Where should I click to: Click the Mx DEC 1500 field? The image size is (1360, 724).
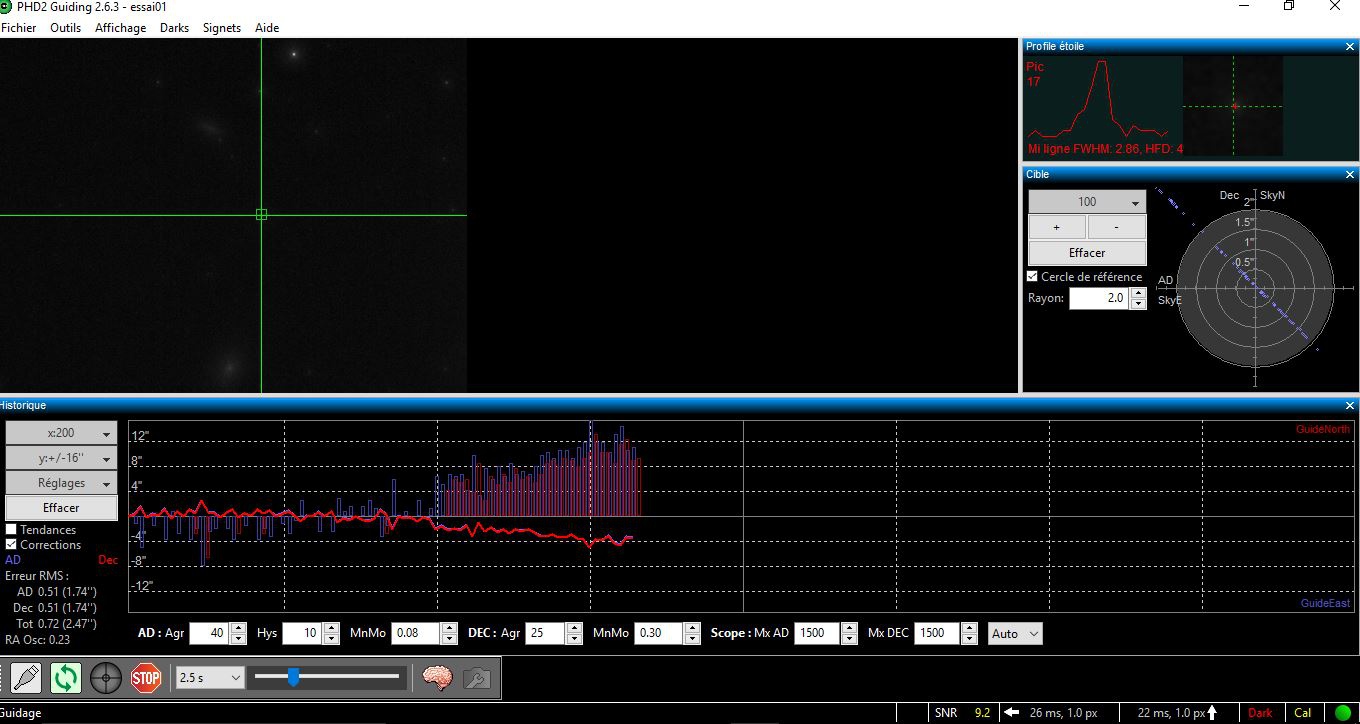tap(937, 634)
